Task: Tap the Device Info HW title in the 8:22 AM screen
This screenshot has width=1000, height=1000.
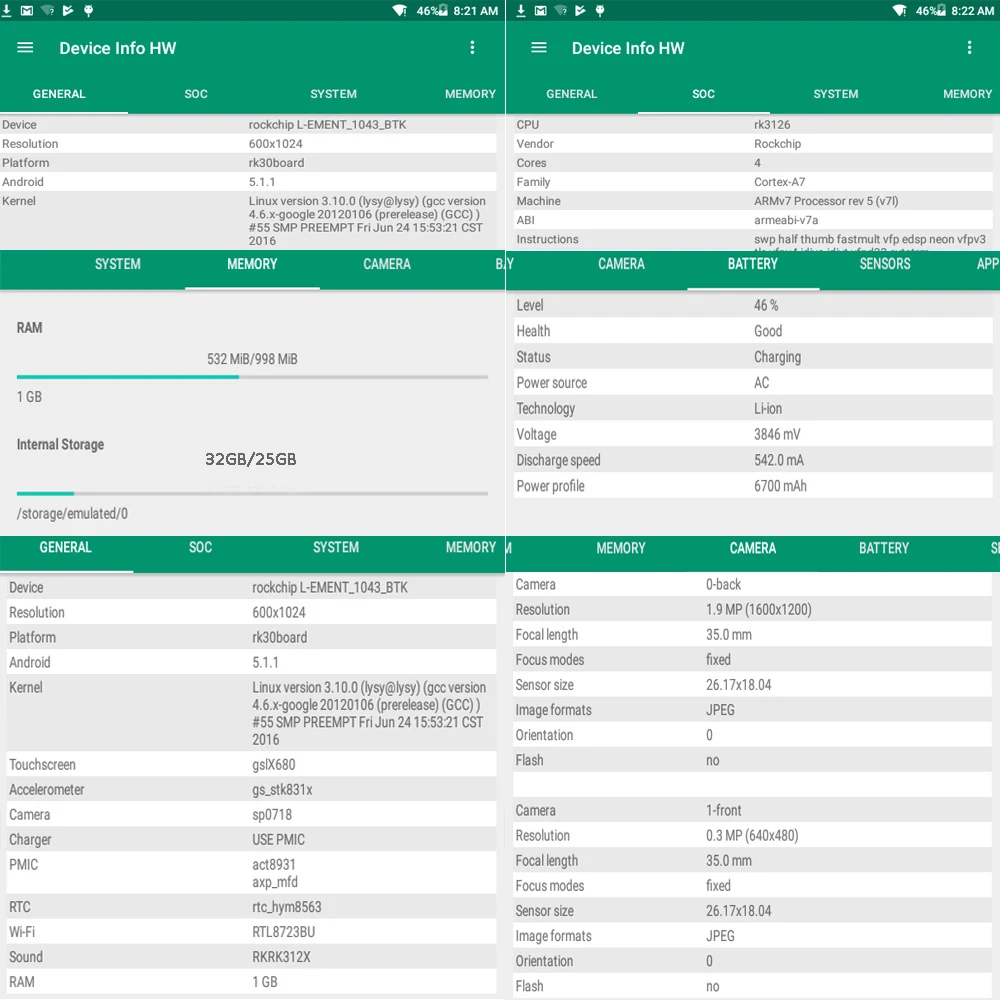Action: coord(628,48)
